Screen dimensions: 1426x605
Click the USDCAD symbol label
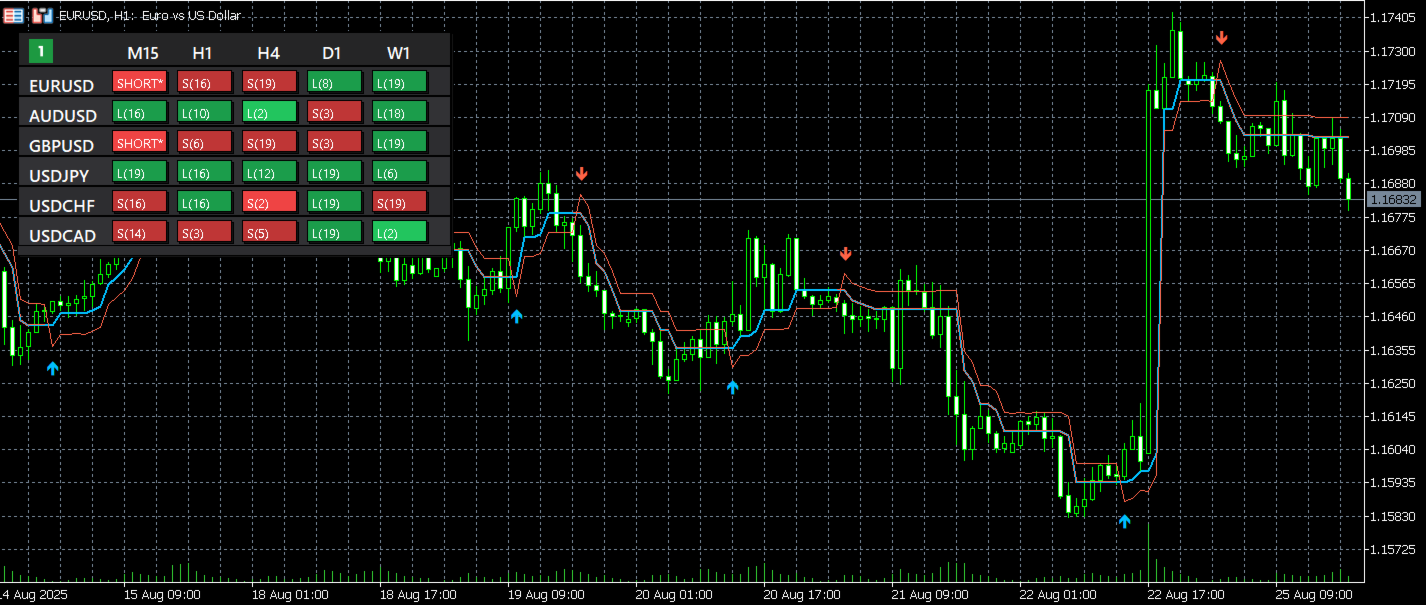pos(62,236)
